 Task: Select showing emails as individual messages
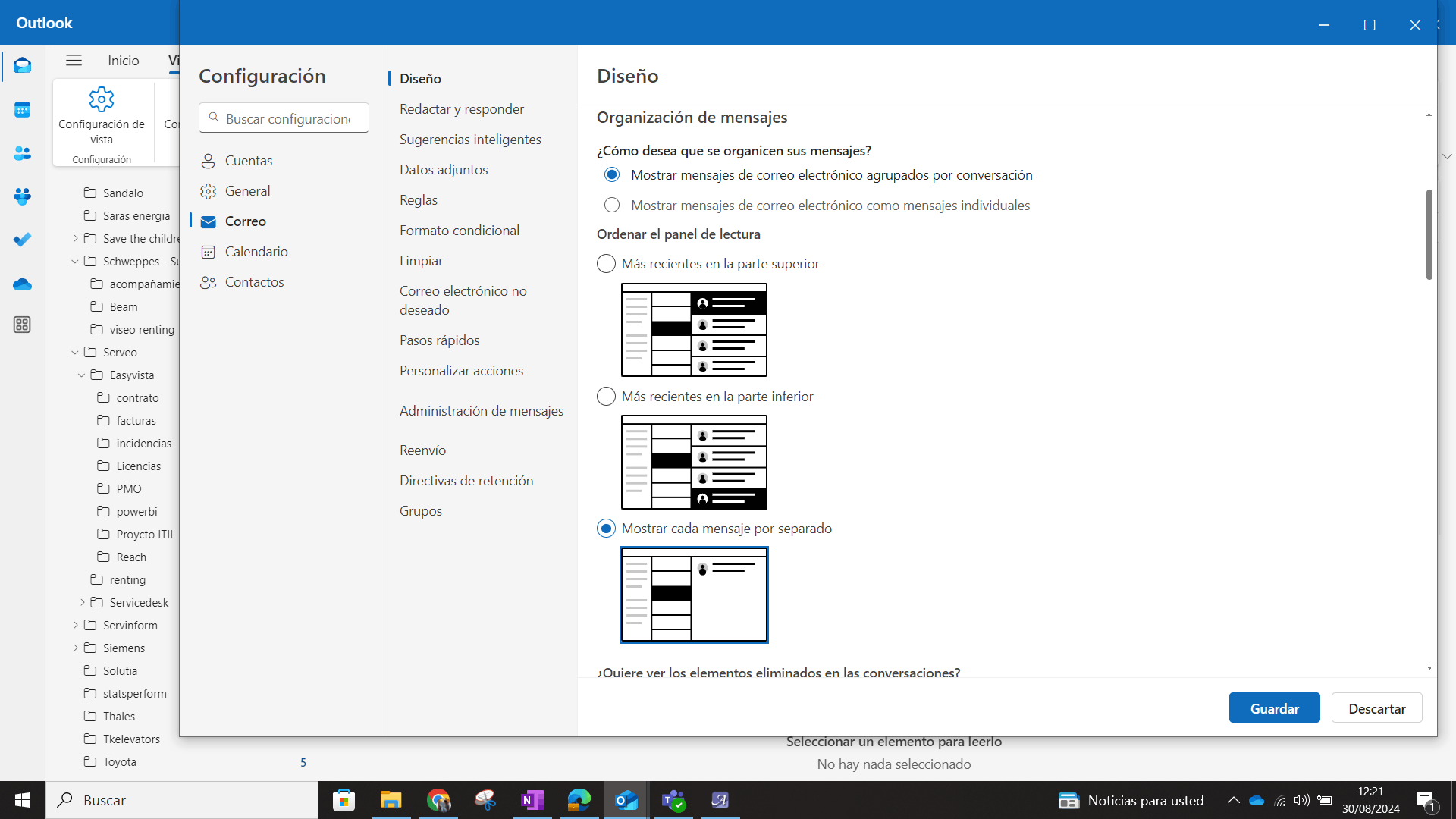[x=612, y=205]
